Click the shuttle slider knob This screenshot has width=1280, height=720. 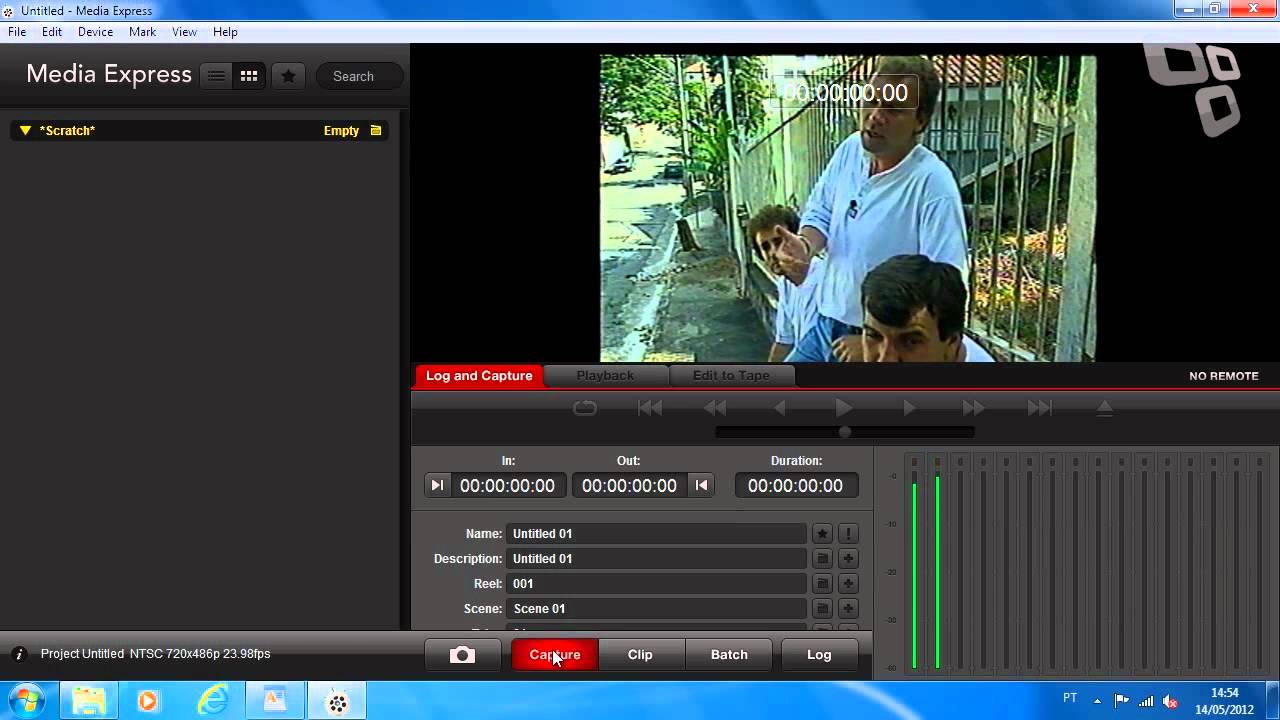845,432
